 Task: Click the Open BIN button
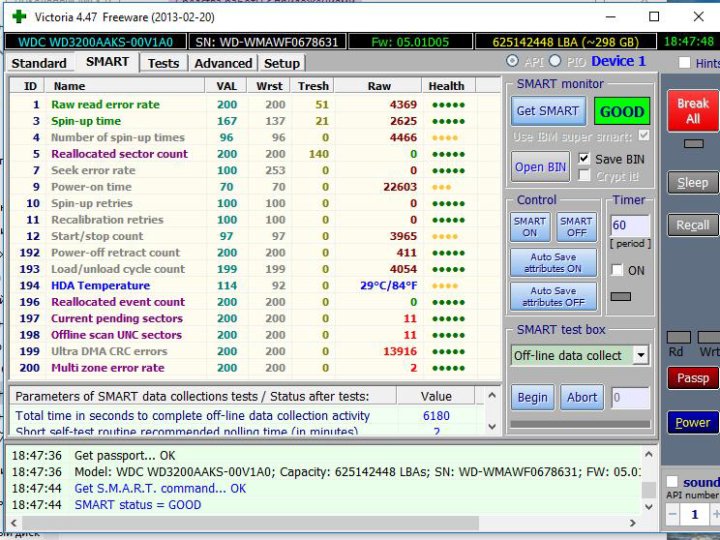540,167
